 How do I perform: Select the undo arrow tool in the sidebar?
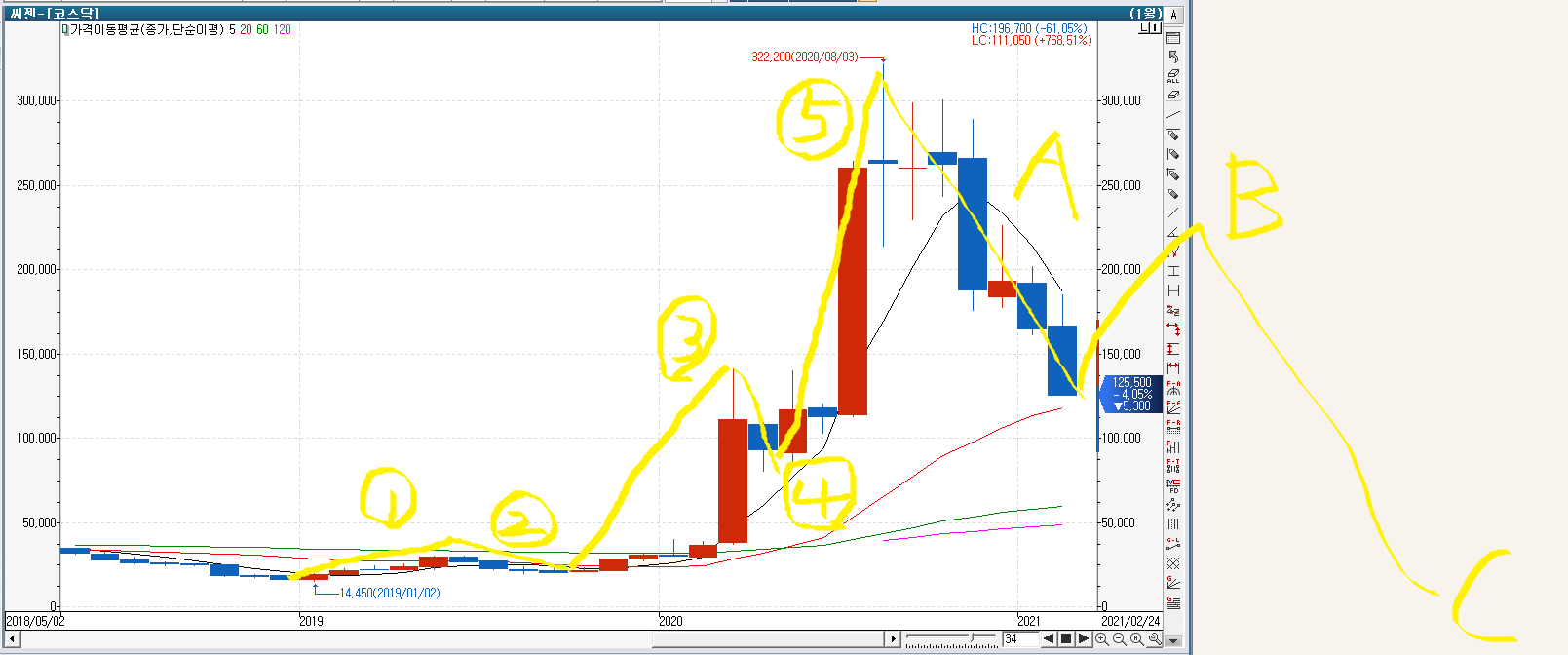click(x=1173, y=57)
